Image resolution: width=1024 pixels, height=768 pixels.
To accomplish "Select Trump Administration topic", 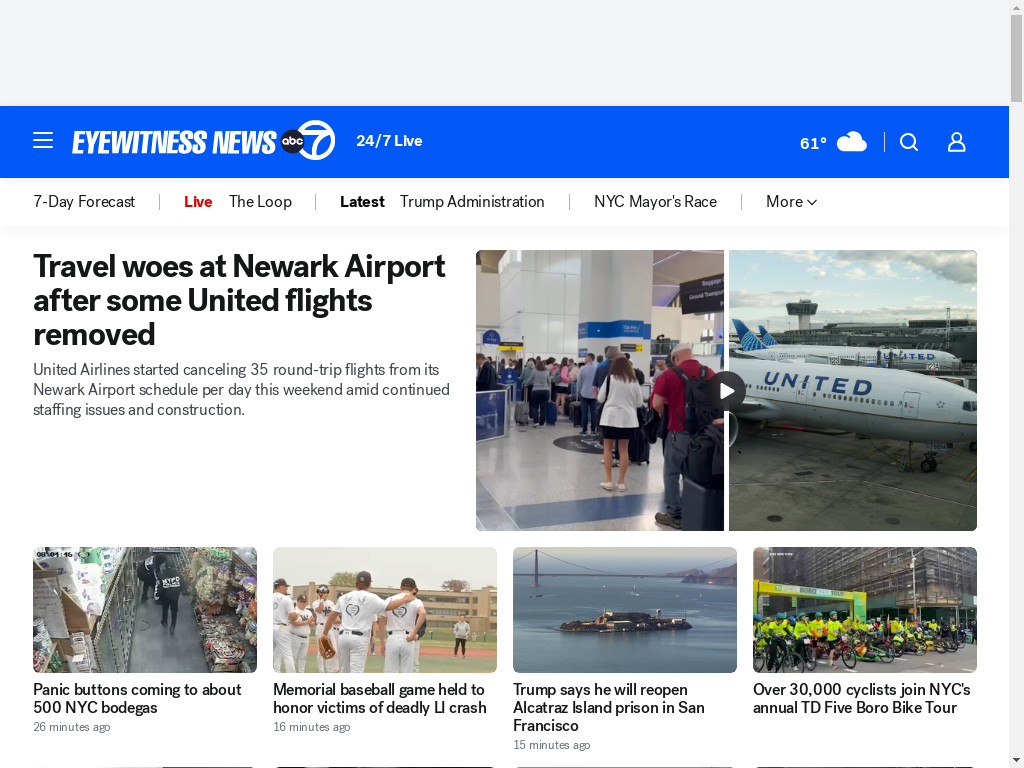I will click(472, 202).
